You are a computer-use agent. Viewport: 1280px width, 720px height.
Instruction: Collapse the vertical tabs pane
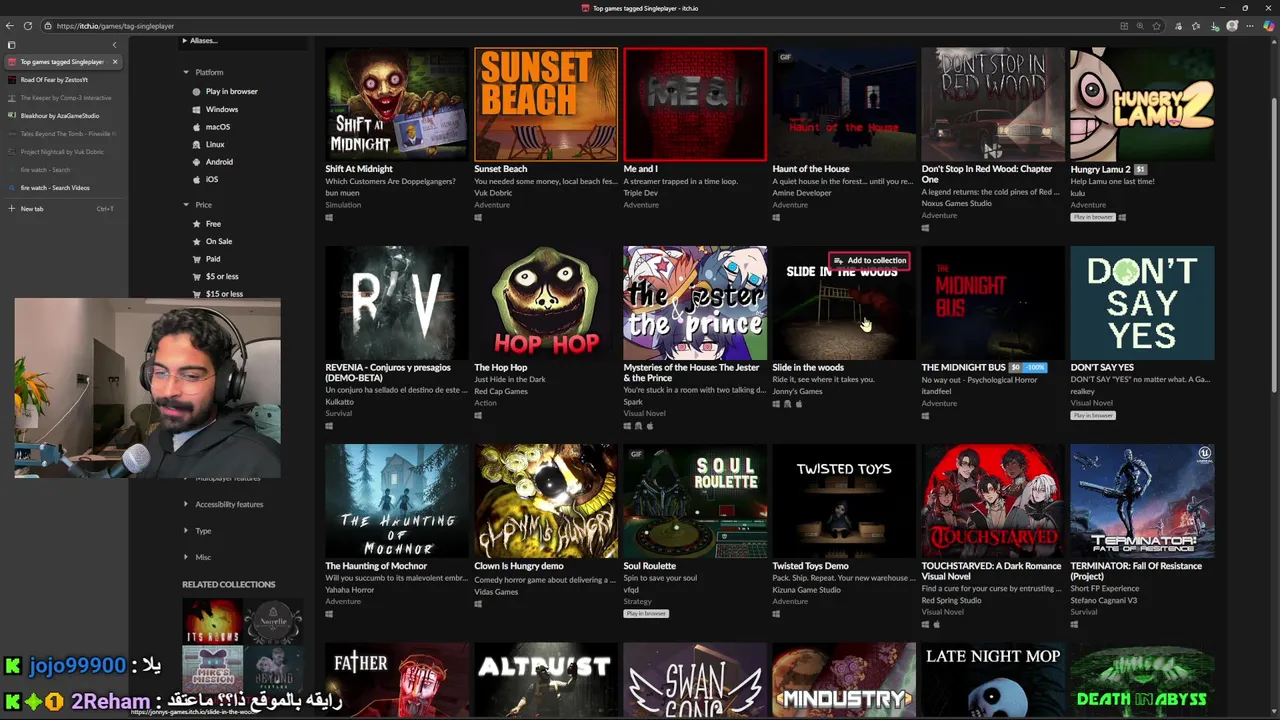point(114,45)
